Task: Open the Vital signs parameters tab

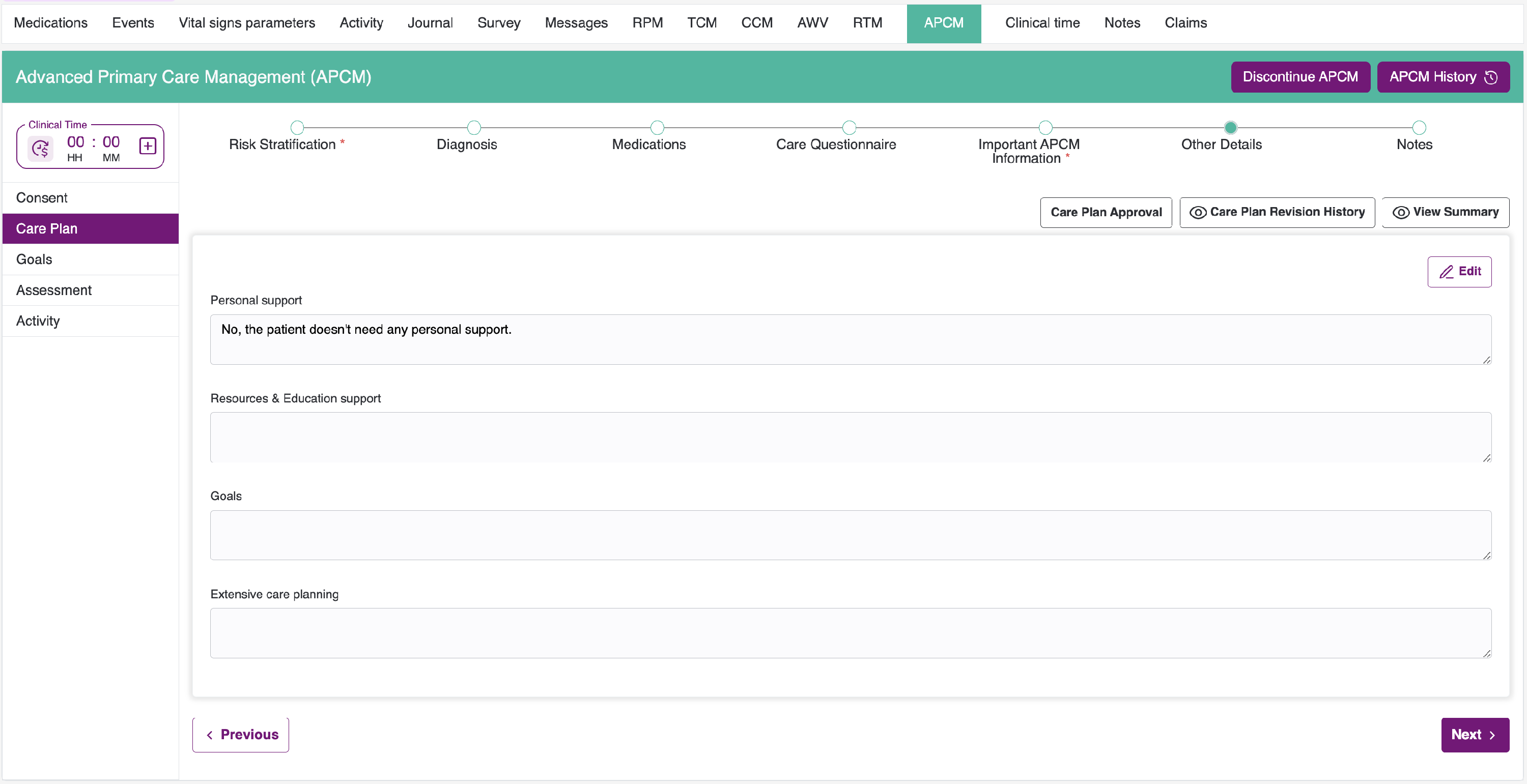Action: pyautogui.click(x=246, y=23)
